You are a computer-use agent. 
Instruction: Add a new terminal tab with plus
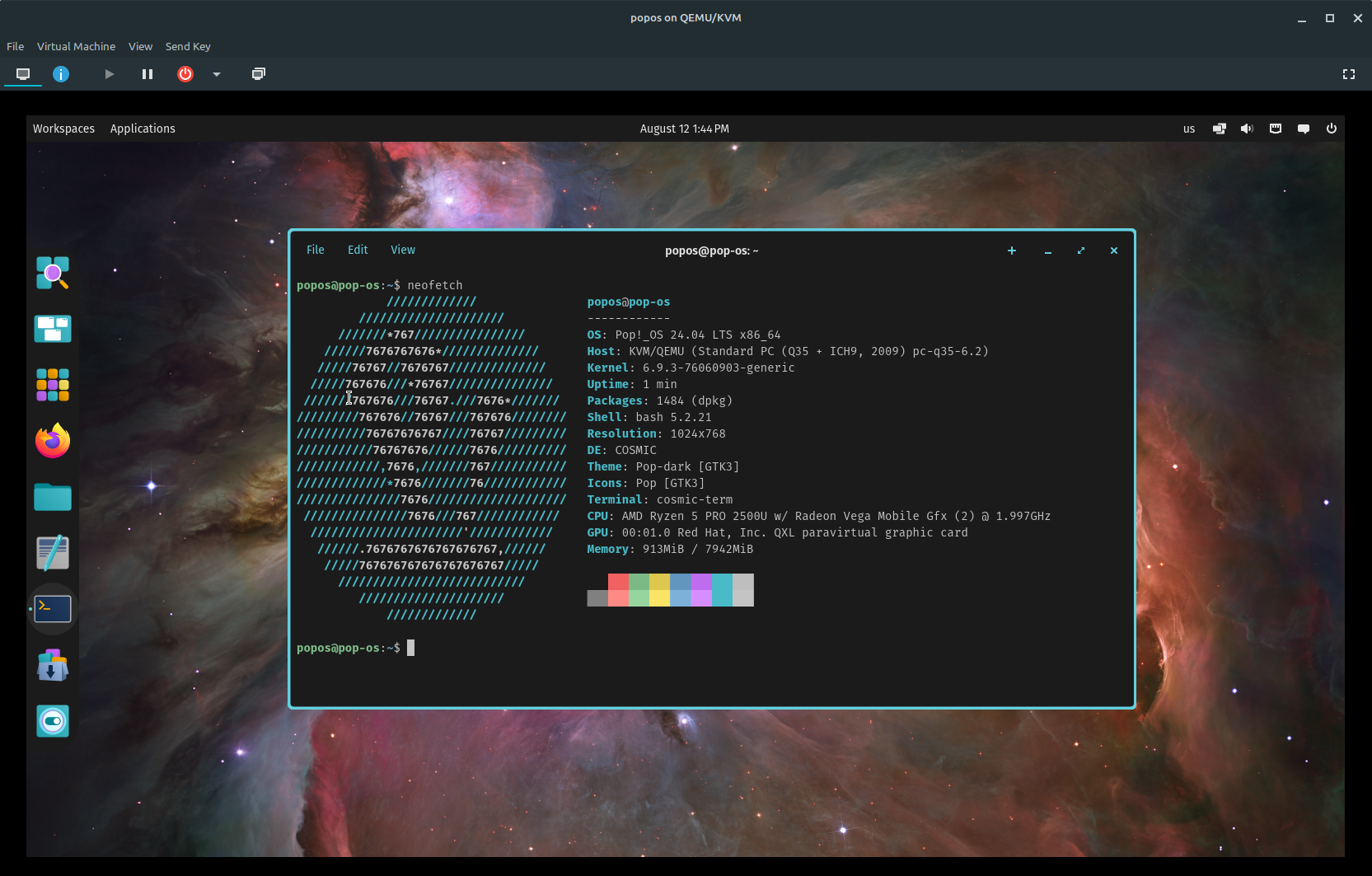[1012, 251]
